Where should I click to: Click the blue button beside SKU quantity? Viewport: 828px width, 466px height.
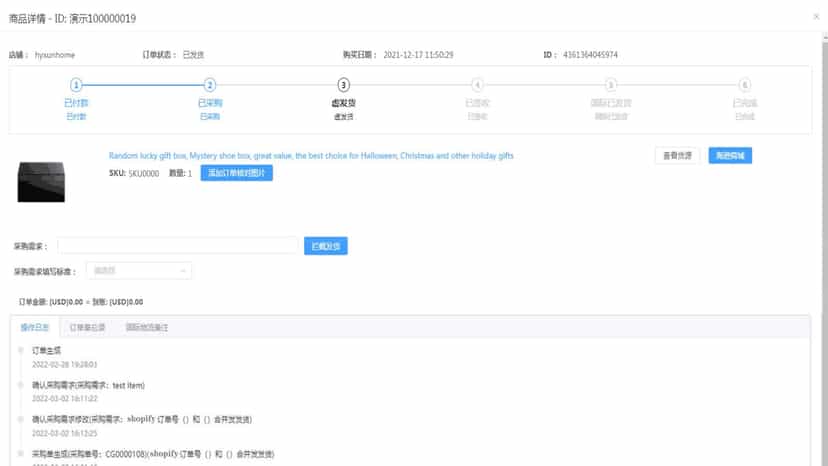[237, 173]
